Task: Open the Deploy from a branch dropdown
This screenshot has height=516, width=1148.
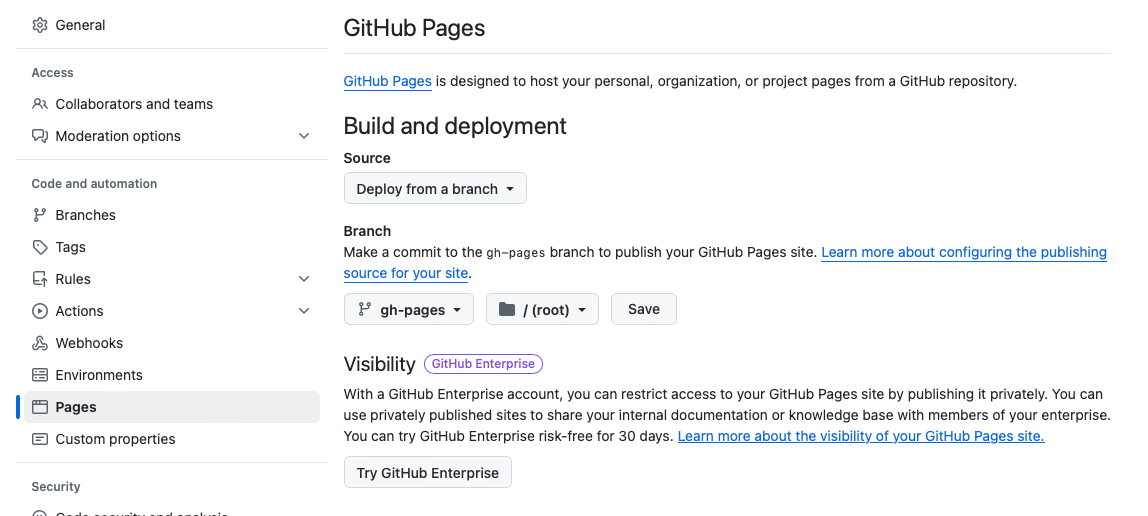Action: (x=435, y=188)
